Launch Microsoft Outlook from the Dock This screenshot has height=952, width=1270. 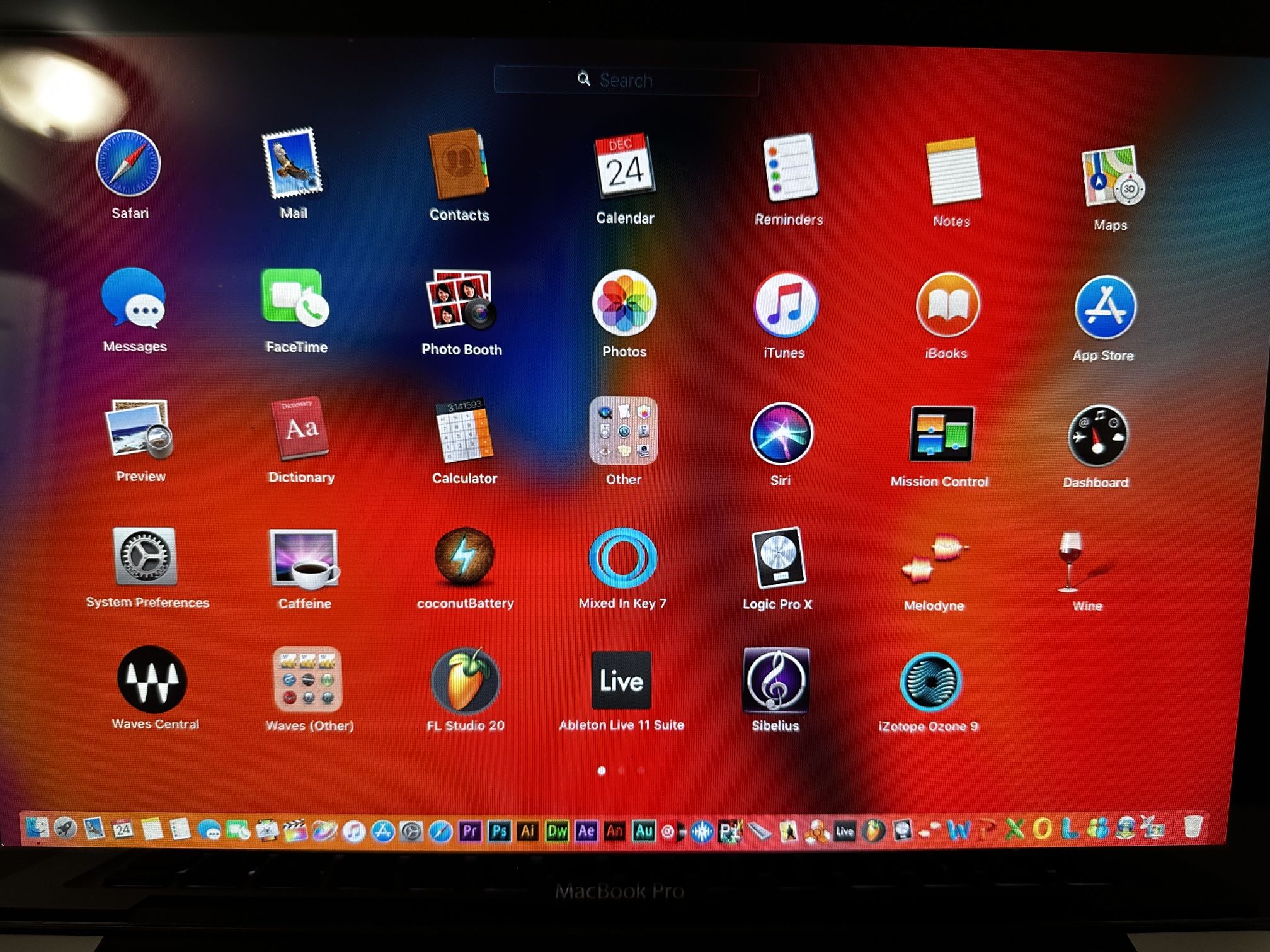(1043, 829)
